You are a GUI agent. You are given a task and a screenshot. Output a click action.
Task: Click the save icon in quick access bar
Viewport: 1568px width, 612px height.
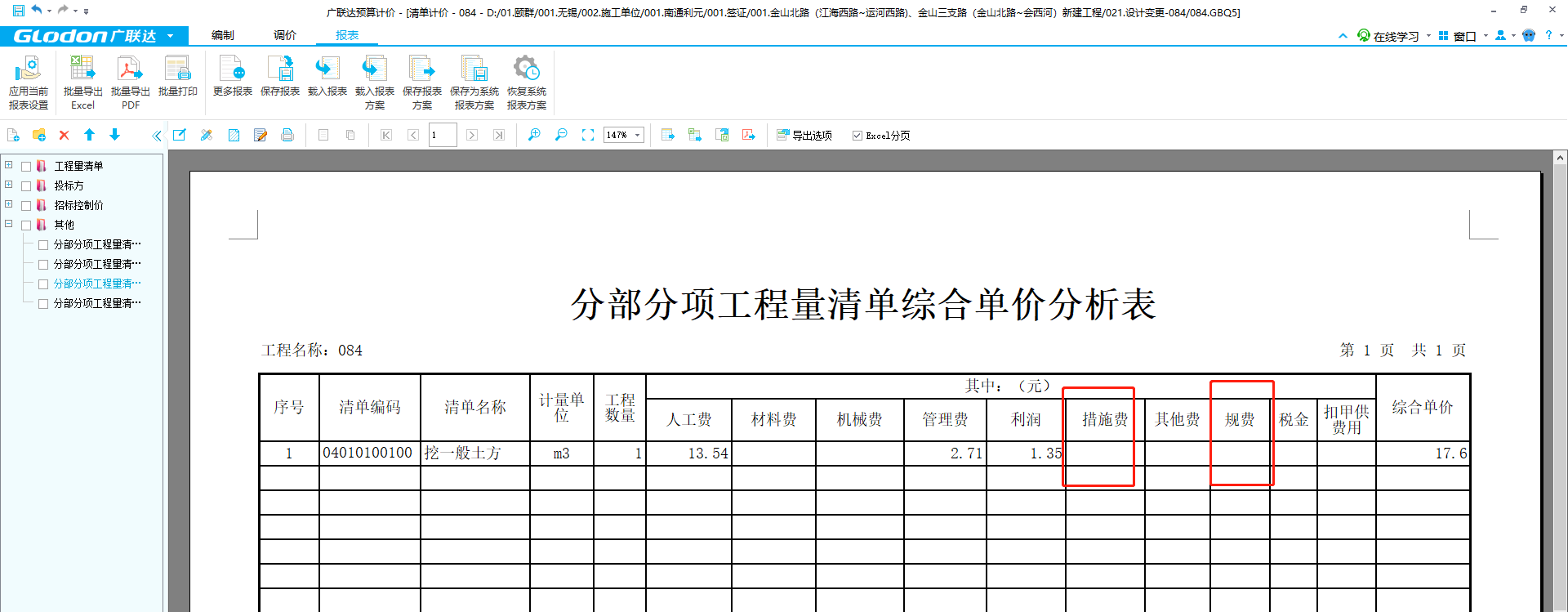pos(18,11)
